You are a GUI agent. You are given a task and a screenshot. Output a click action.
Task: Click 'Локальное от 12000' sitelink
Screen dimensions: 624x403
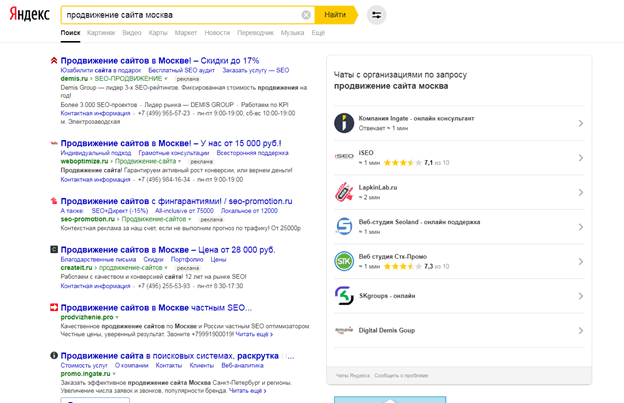click(249, 210)
